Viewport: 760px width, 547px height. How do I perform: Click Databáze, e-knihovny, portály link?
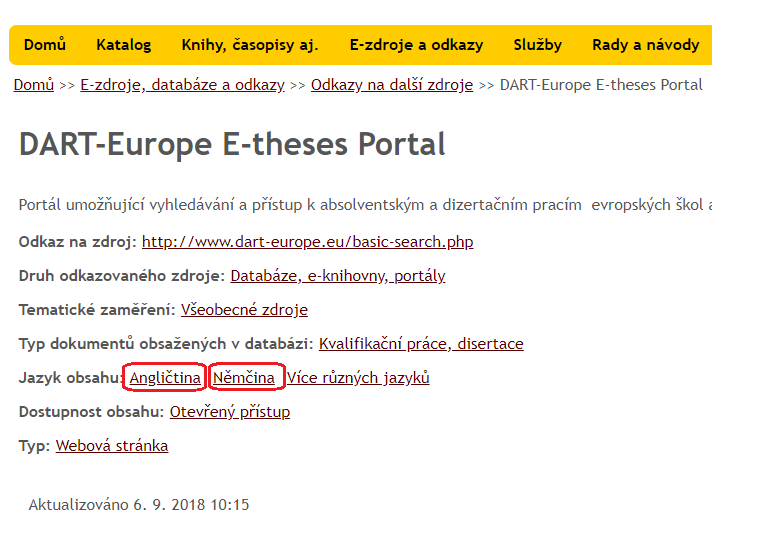coord(337,276)
